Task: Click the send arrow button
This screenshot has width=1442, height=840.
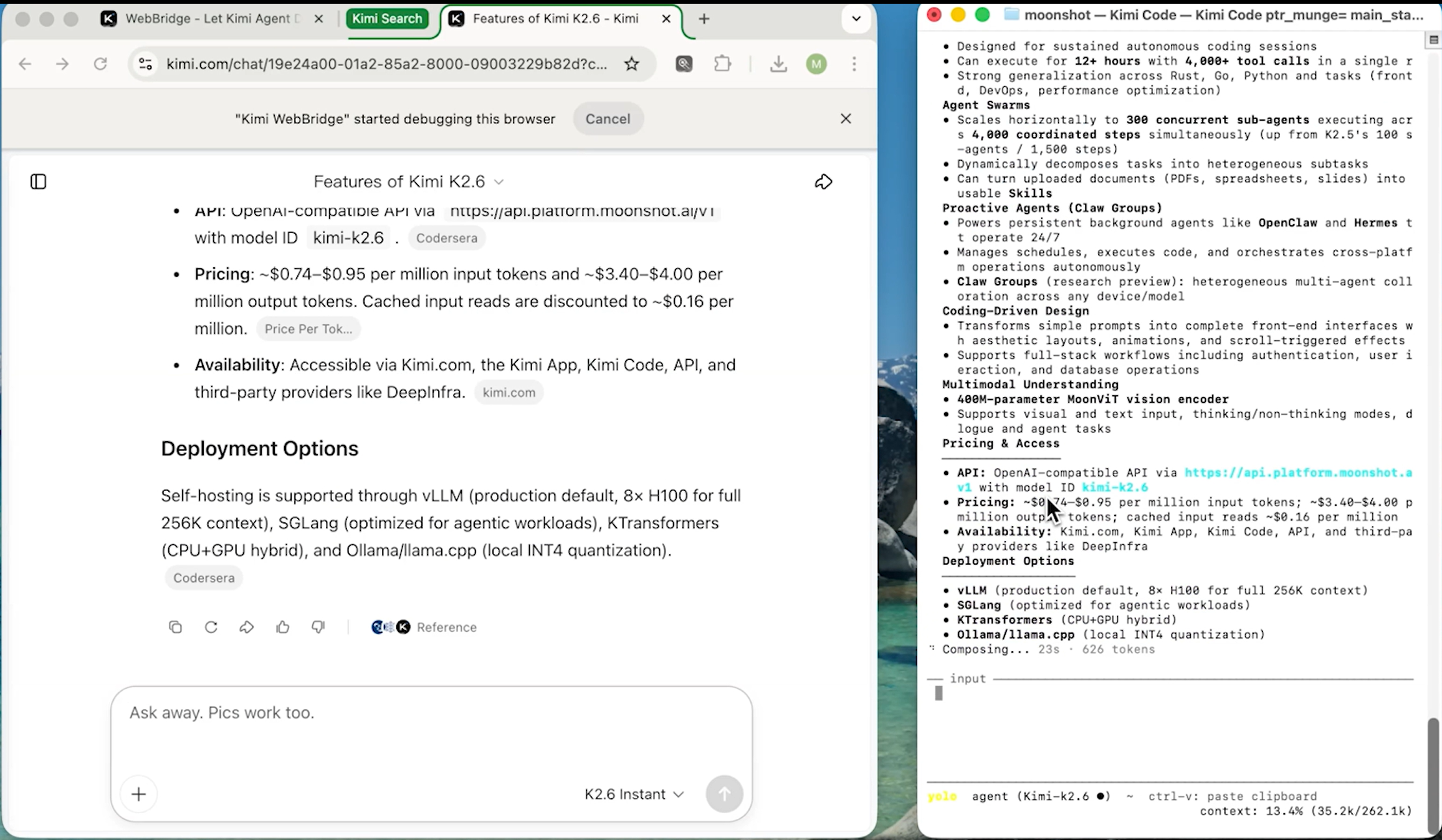Action: [x=724, y=794]
